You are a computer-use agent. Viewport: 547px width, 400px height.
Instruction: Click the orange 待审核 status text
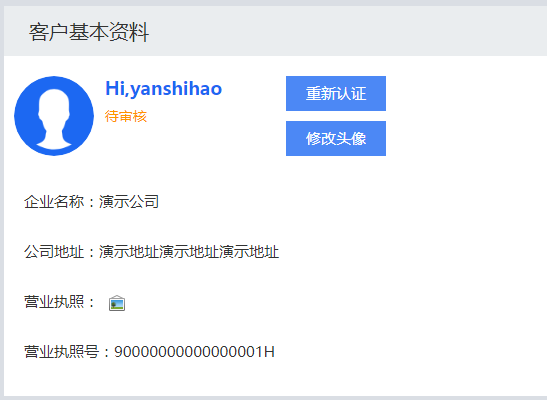pyautogui.click(x=126, y=116)
